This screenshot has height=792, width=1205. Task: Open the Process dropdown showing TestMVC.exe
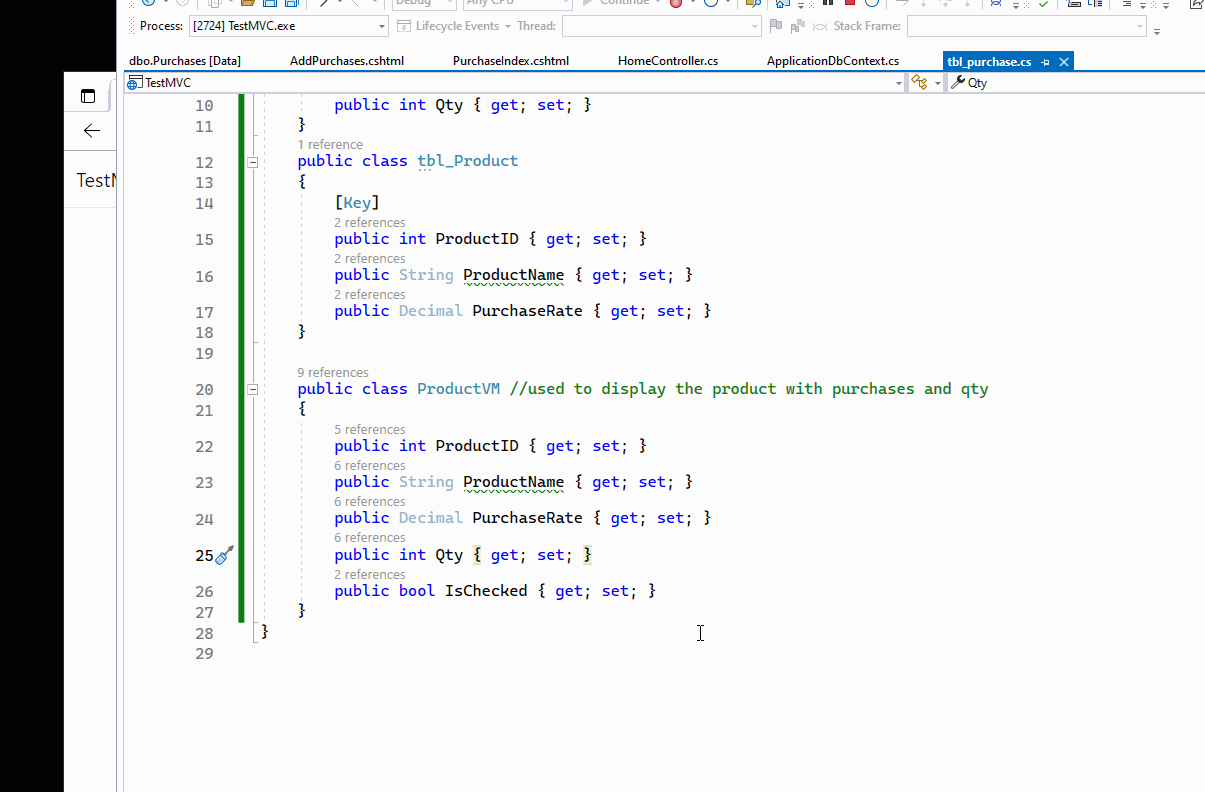pos(289,26)
